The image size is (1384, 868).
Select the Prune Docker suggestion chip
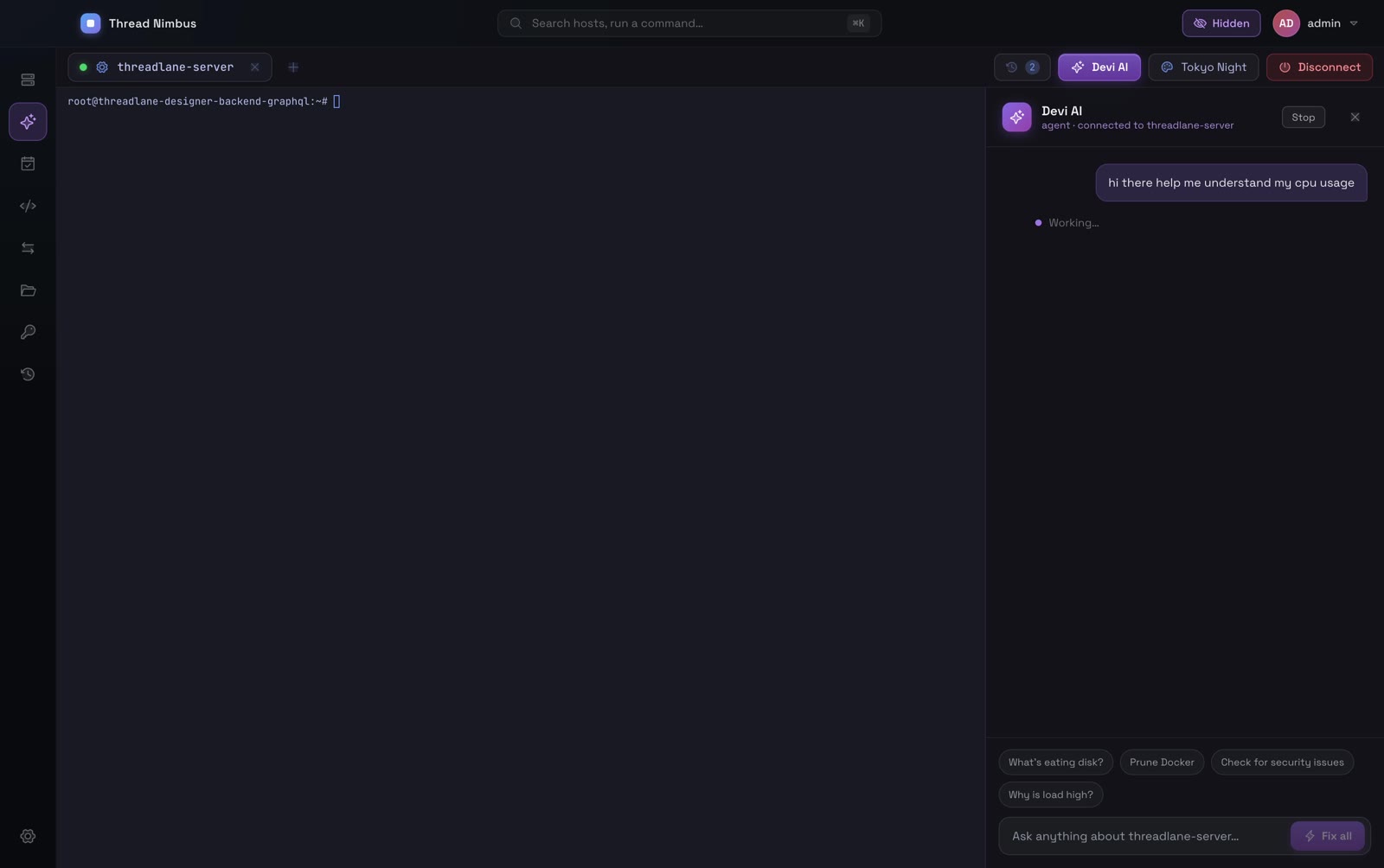tap(1162, 763)
